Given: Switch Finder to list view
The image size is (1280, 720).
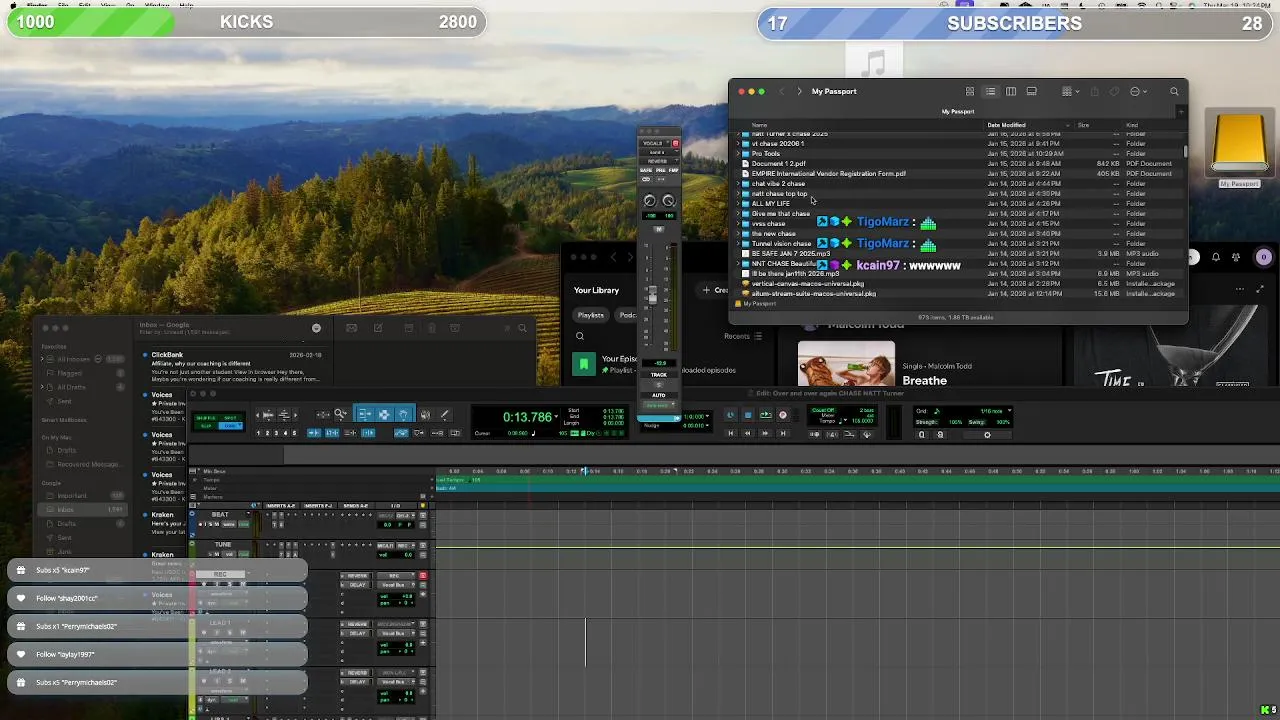Looking at the screenshot, I should click(x=990, y=91).
